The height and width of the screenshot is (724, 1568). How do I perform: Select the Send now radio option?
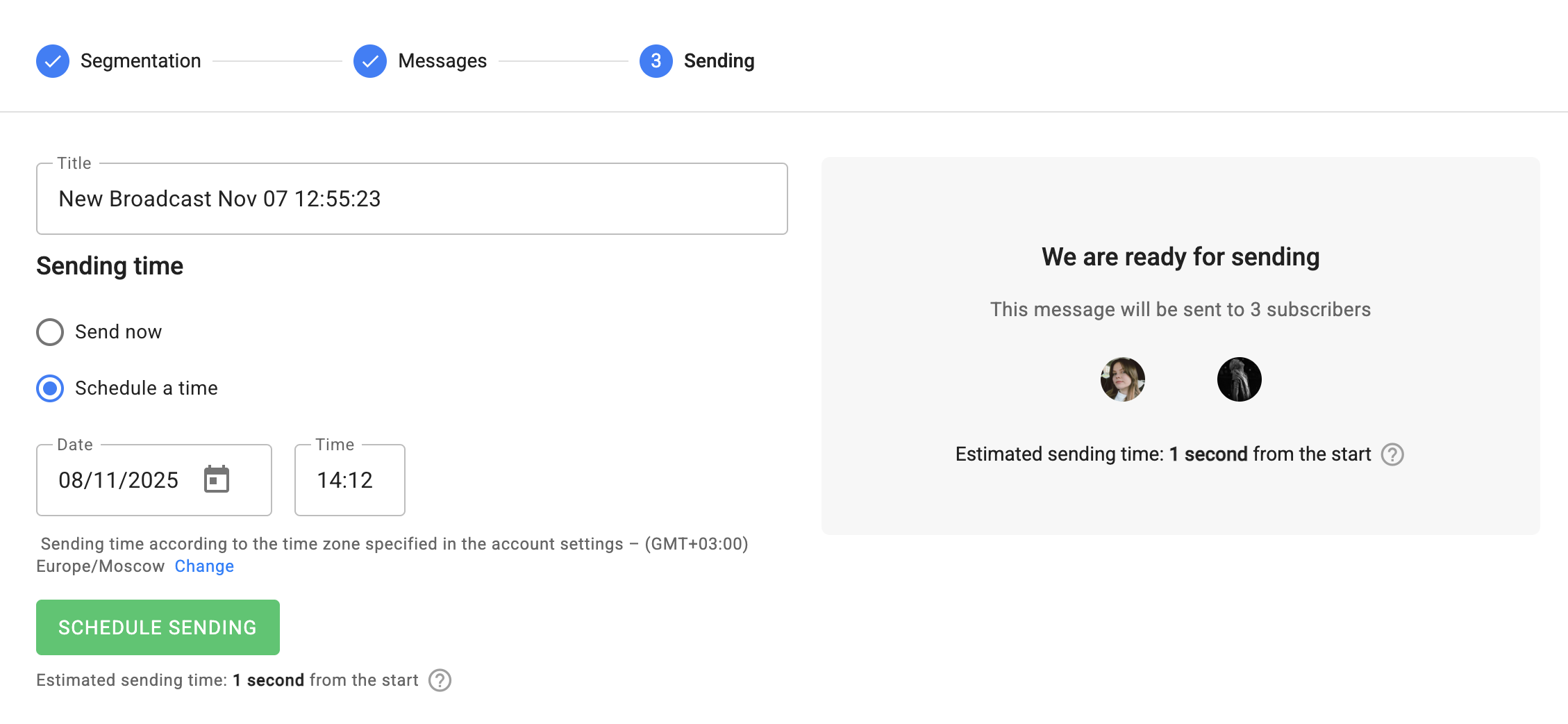click(50, 332)
